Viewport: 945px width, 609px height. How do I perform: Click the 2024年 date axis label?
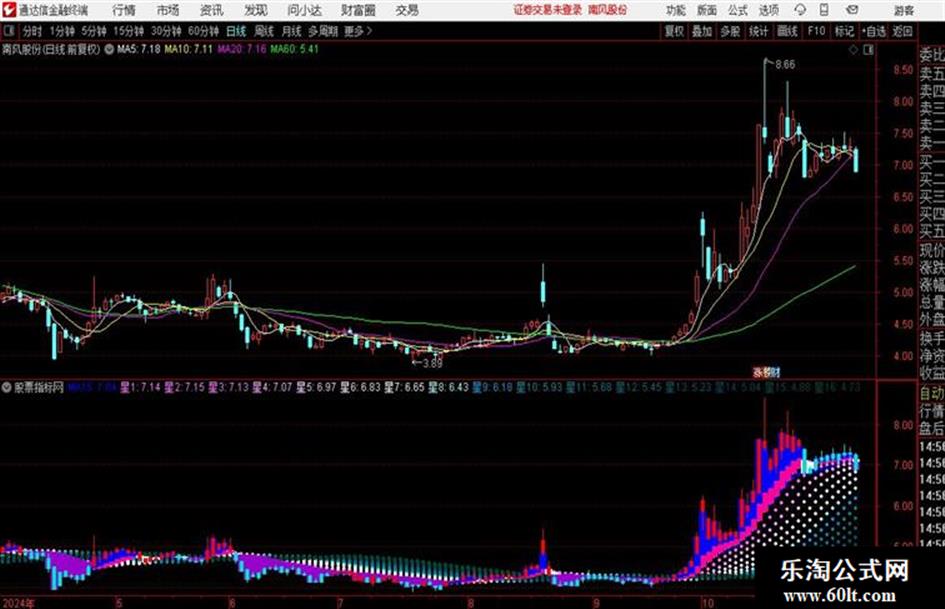[18, 602]
